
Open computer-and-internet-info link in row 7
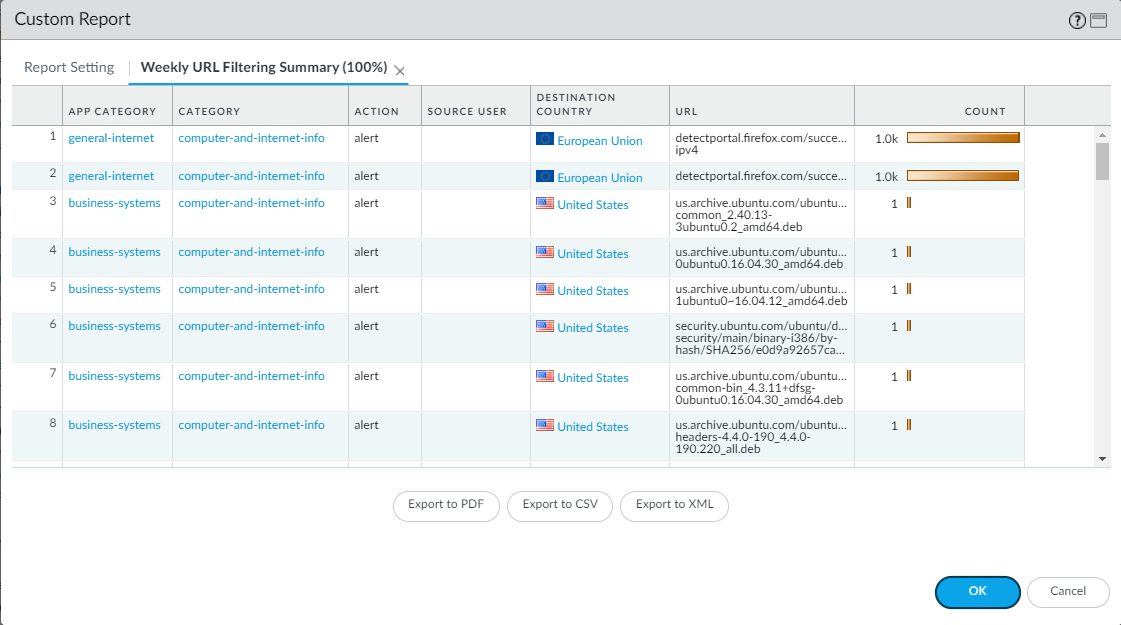pyautogui.click(x=251, y=376)
